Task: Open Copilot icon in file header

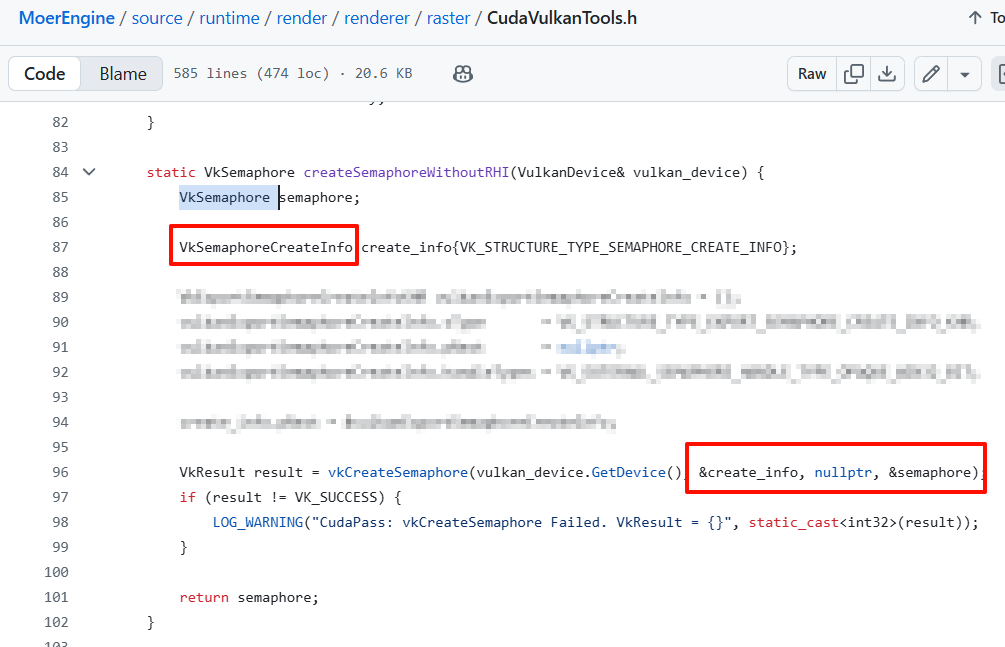Action: click(x=462, y=74)
